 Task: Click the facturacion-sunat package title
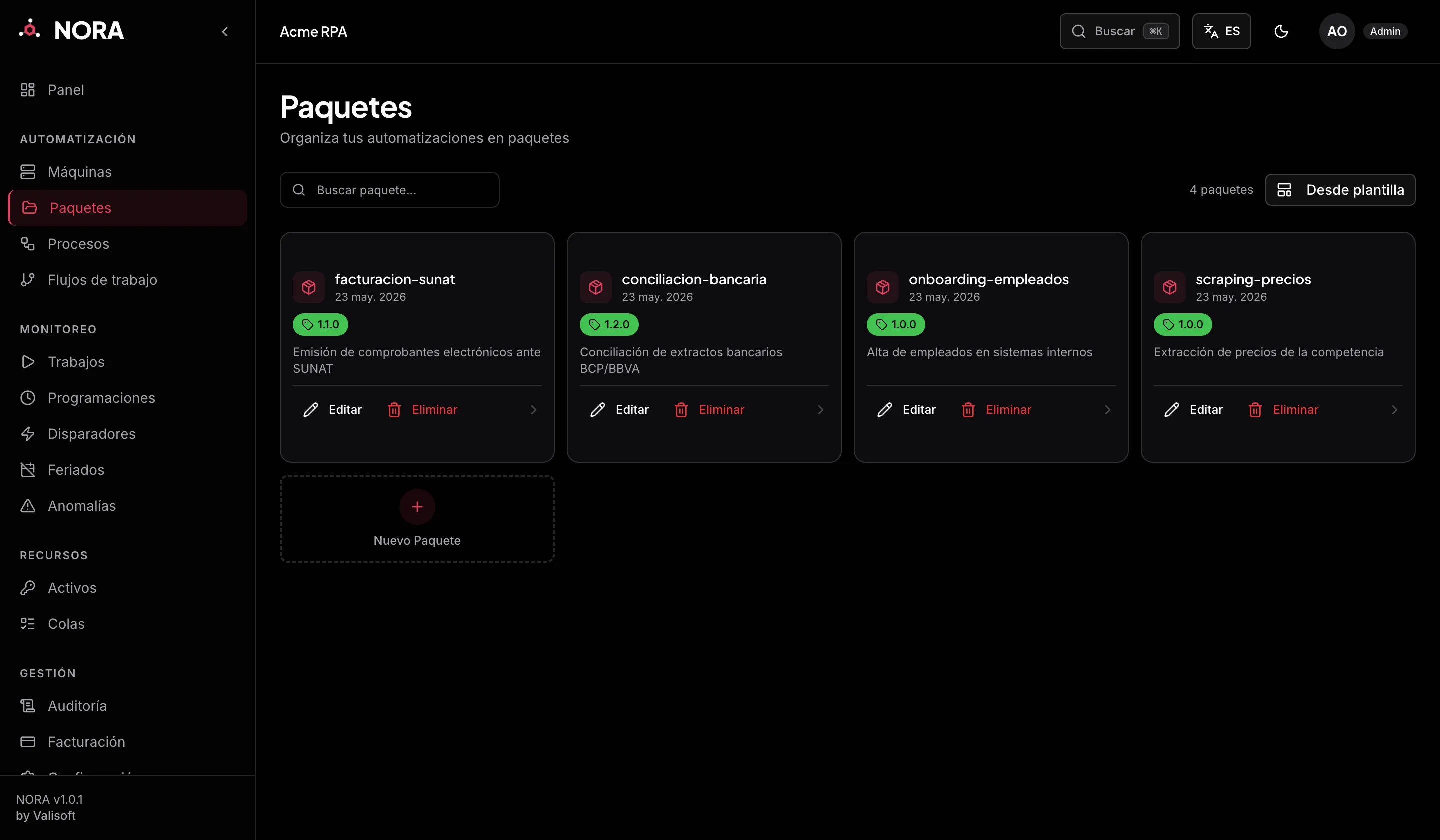click(395, 279)
